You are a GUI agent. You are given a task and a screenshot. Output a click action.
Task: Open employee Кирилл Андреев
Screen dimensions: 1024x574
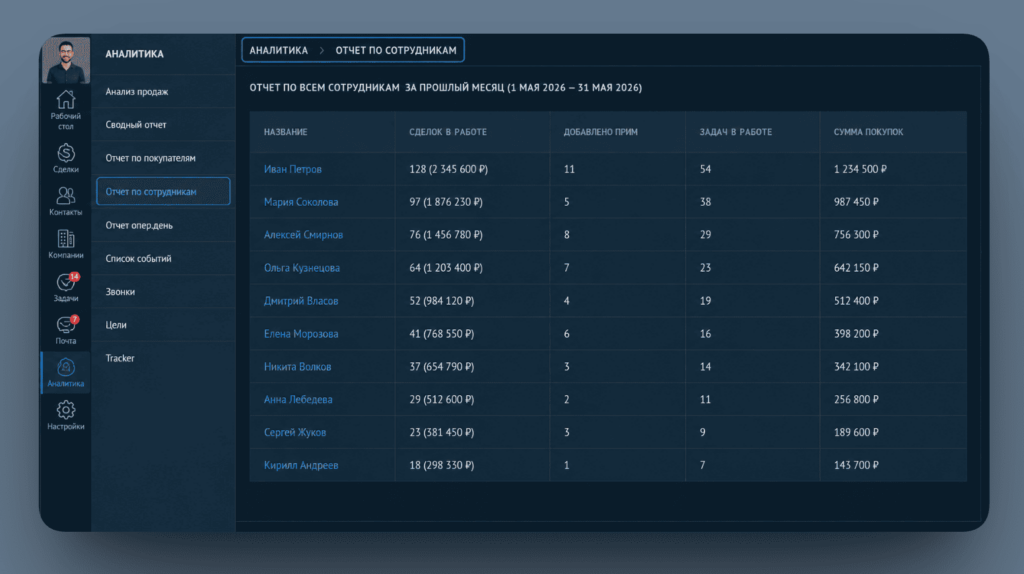301,465
